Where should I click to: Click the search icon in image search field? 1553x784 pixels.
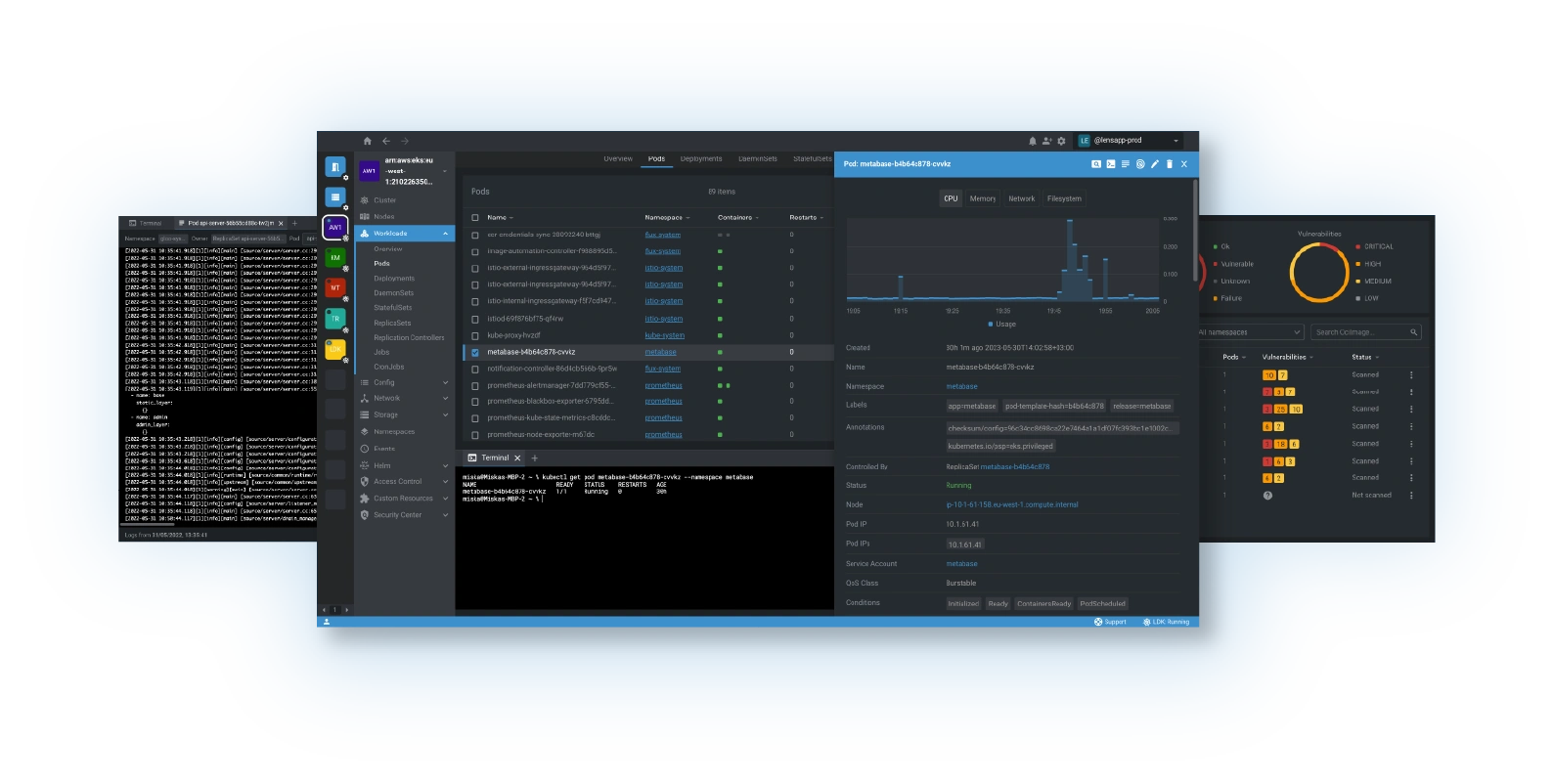(1413, 332)
